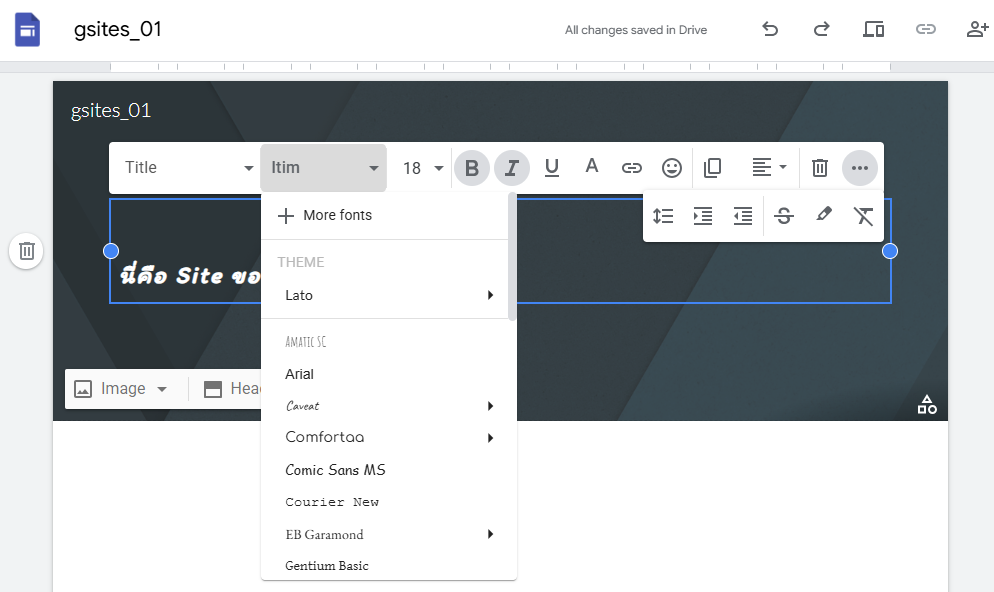Open the font size 18 dropdown
This screenshot has width=994, height=592.
(422, 168)
